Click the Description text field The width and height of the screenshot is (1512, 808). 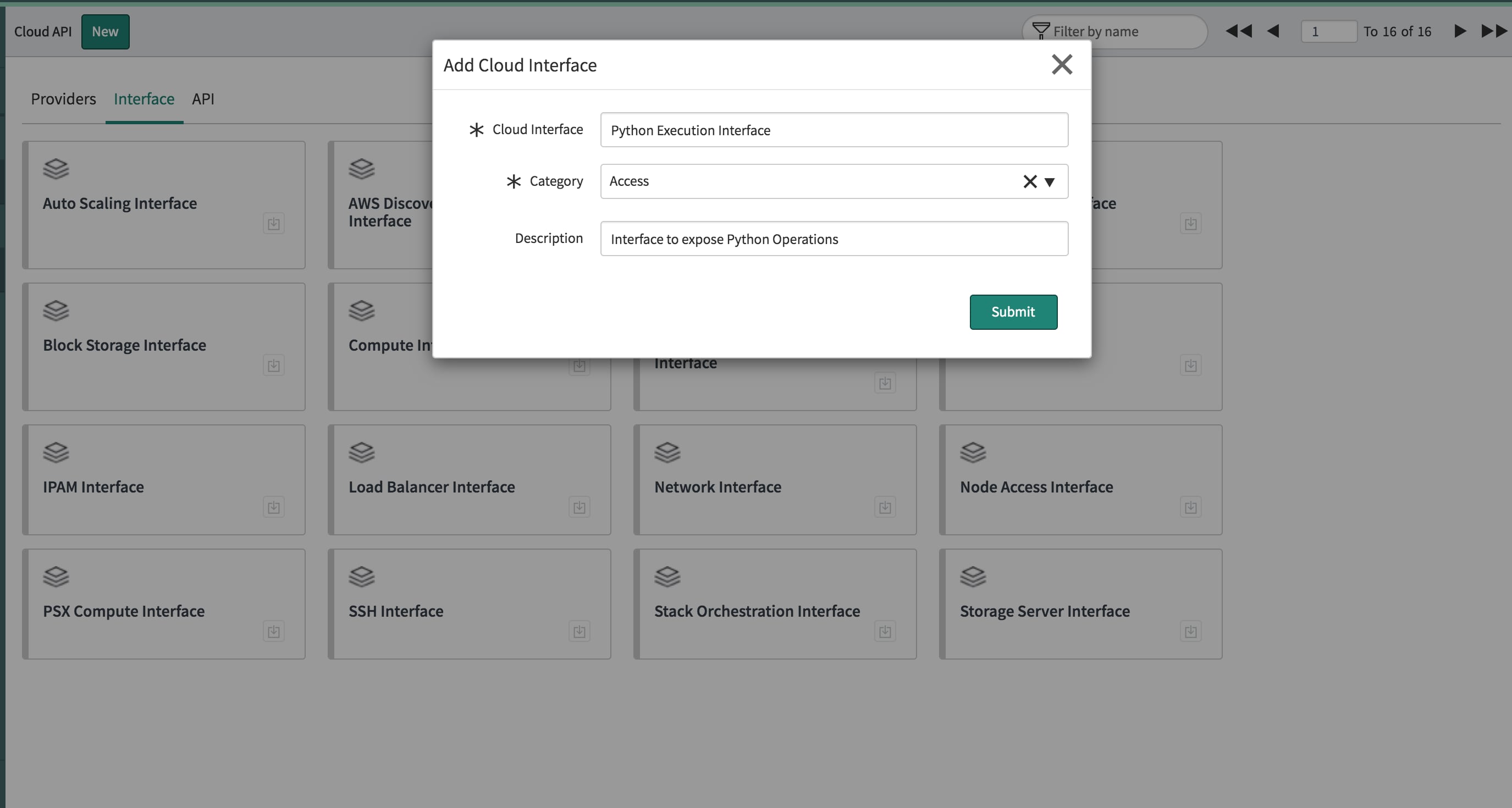coord(834,239)
